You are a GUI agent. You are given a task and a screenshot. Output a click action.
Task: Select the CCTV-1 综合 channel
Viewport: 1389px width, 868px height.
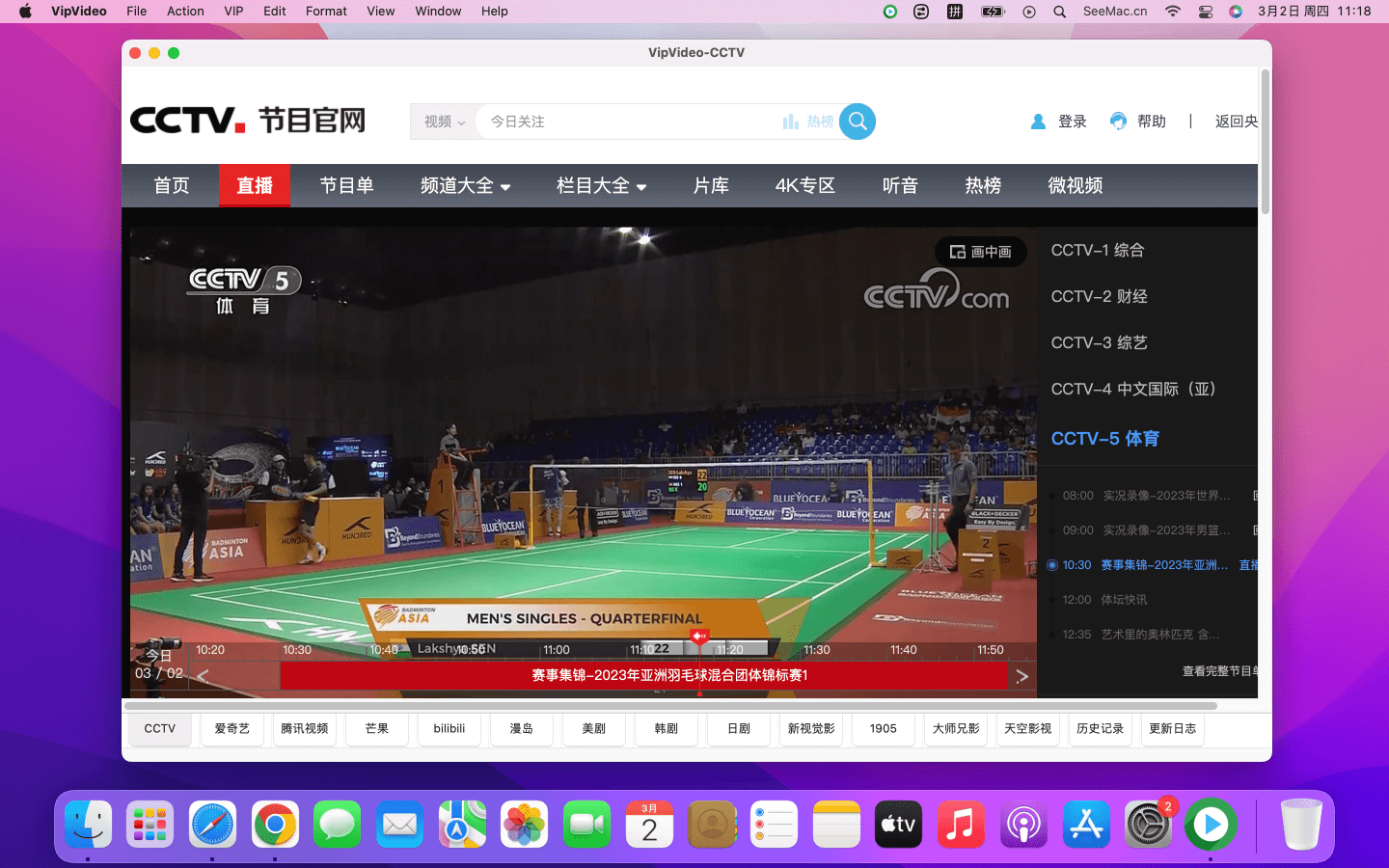(x=1097, y=251)
